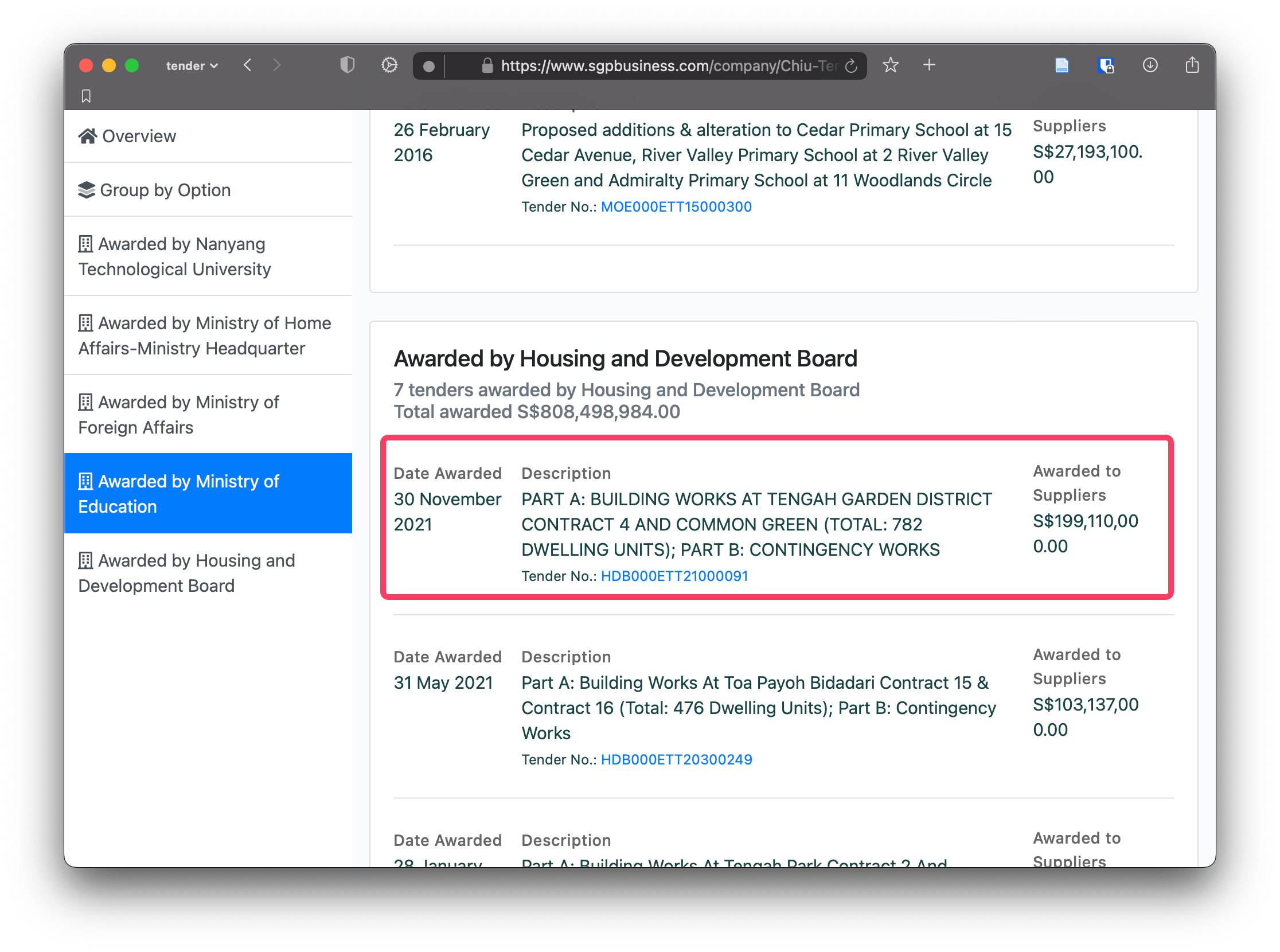The image size is (1280, 952).
Task: Click the 31 May 2021 date
Action: tap(443, 683)
